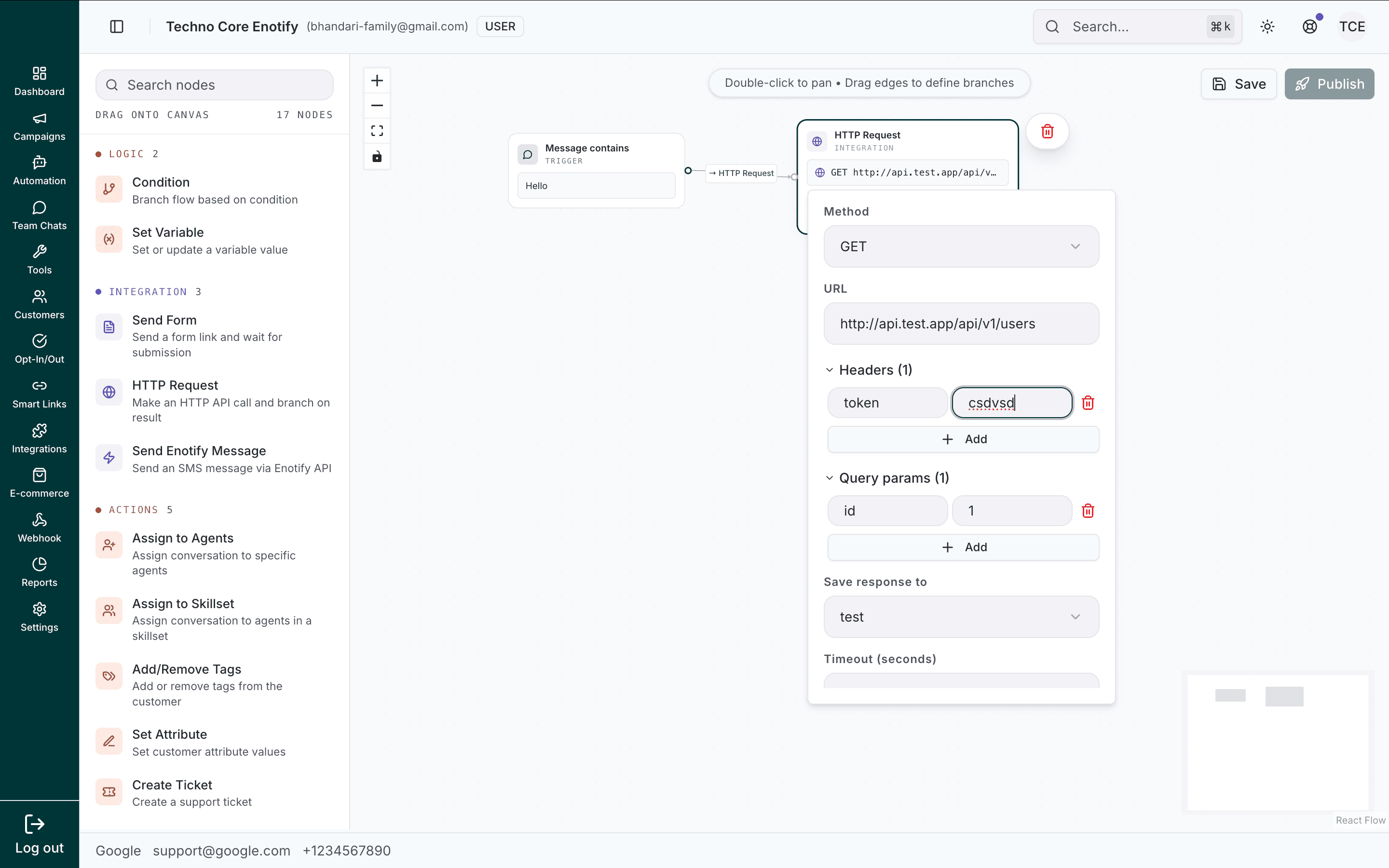Open Webhook in the sidebar
The height and width of the screenshot is (868, 1389).
39,528
